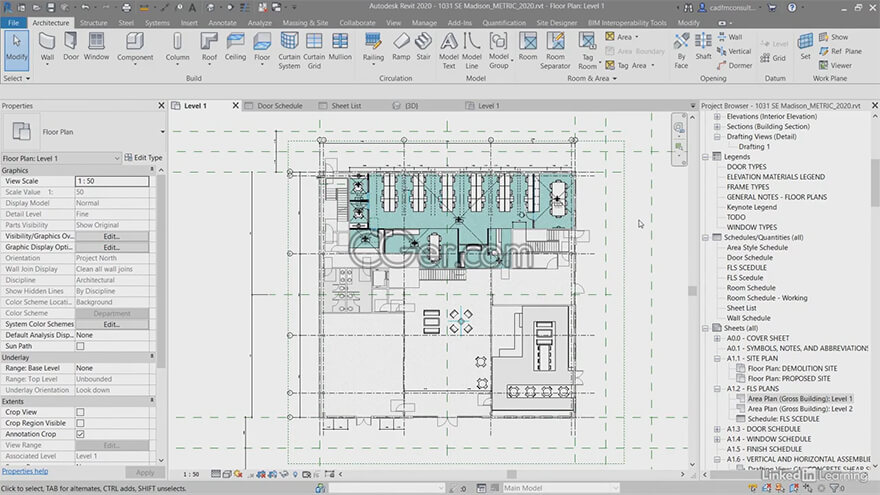This screenshot has width=880, height=495.
Task: Select the Window tool
Action: point(96,47)
